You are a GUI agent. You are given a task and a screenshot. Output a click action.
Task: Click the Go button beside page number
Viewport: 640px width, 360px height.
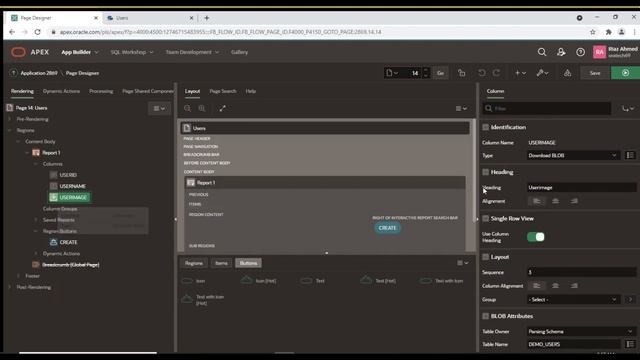pyautogui.click(x=440, y=73)
